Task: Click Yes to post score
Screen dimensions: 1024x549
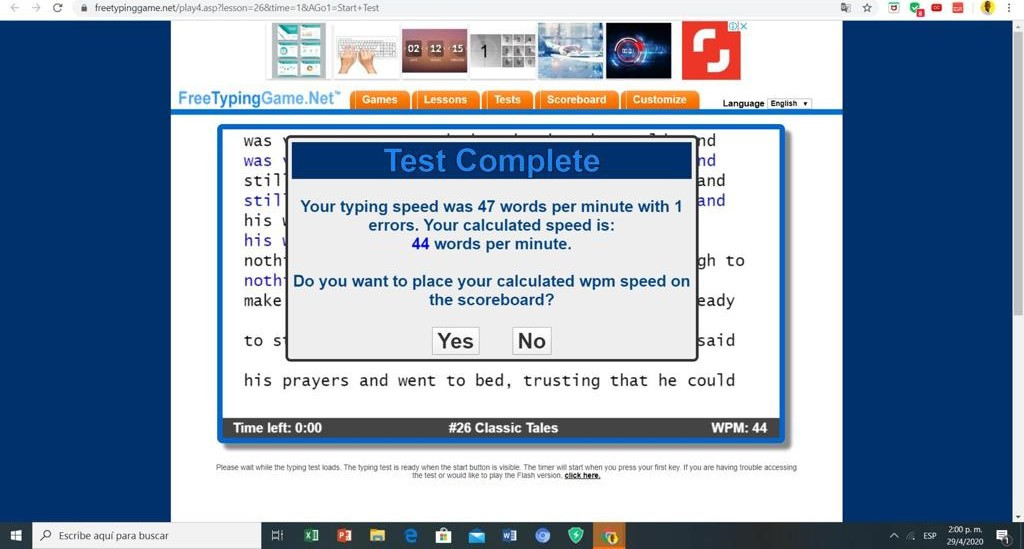Action: click(x=455, y=341)
